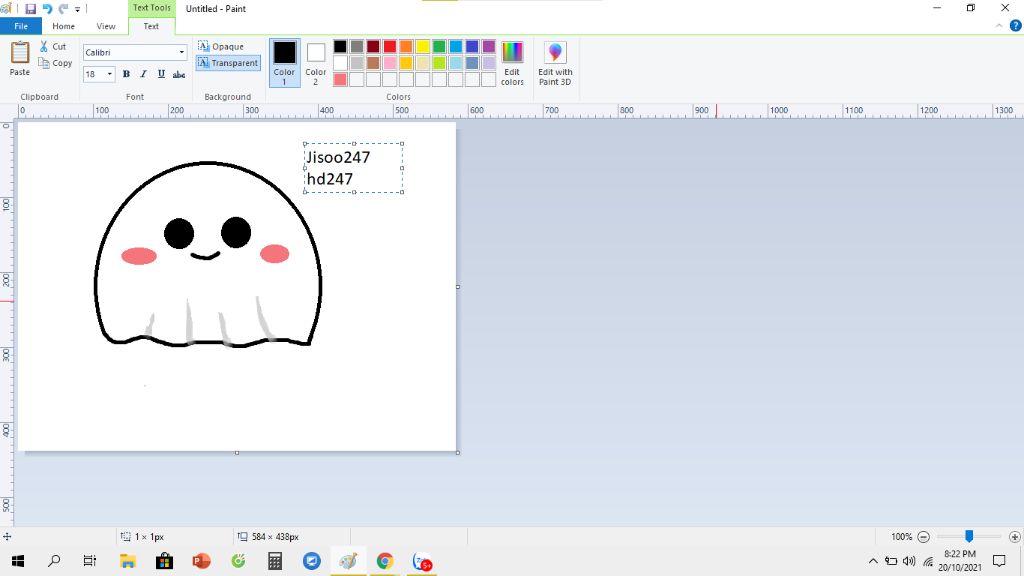Expand the font size 18 dropdown
Screen dimensions: 1024x576
(x=110, y=74)
